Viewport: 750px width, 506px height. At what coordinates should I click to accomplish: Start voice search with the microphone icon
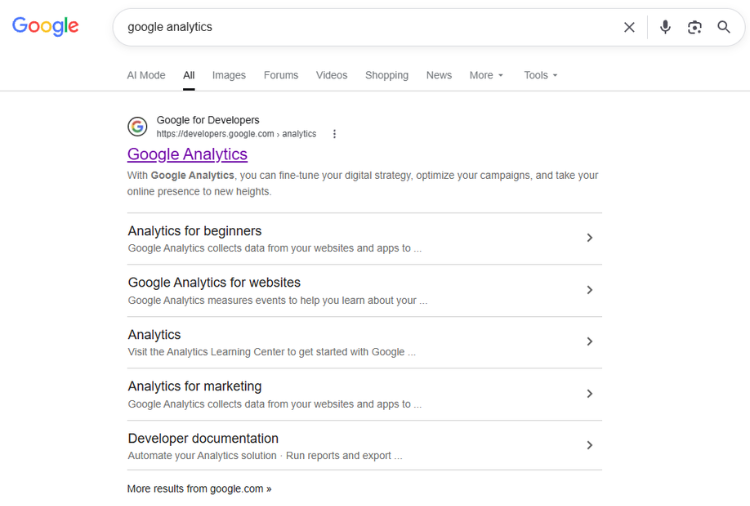[665, 27]
